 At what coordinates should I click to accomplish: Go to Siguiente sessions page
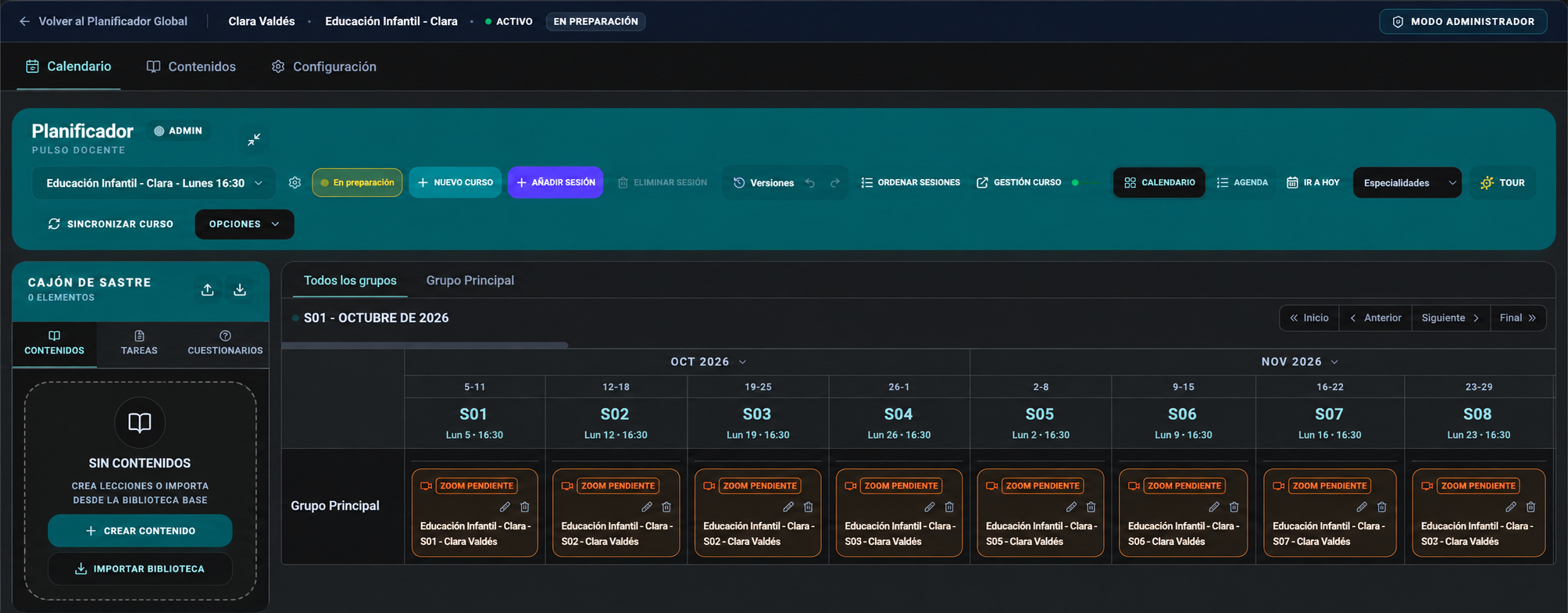[x=1451, y=318]
